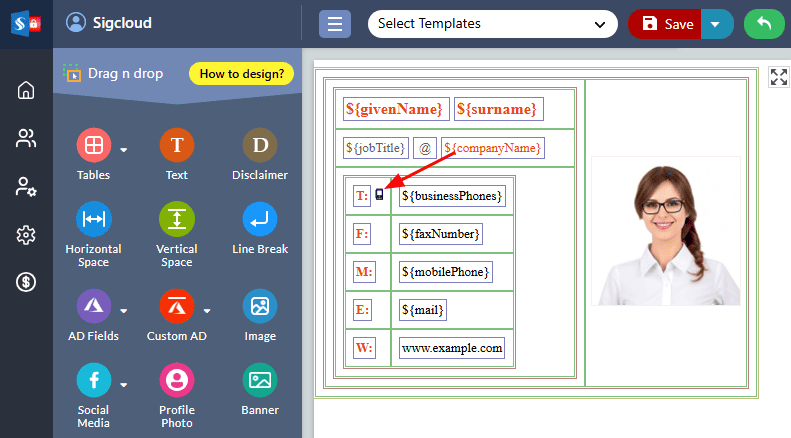Add a Disclaimer block
791x438 pixels.
pyautogui.click(x=259, y=146)
